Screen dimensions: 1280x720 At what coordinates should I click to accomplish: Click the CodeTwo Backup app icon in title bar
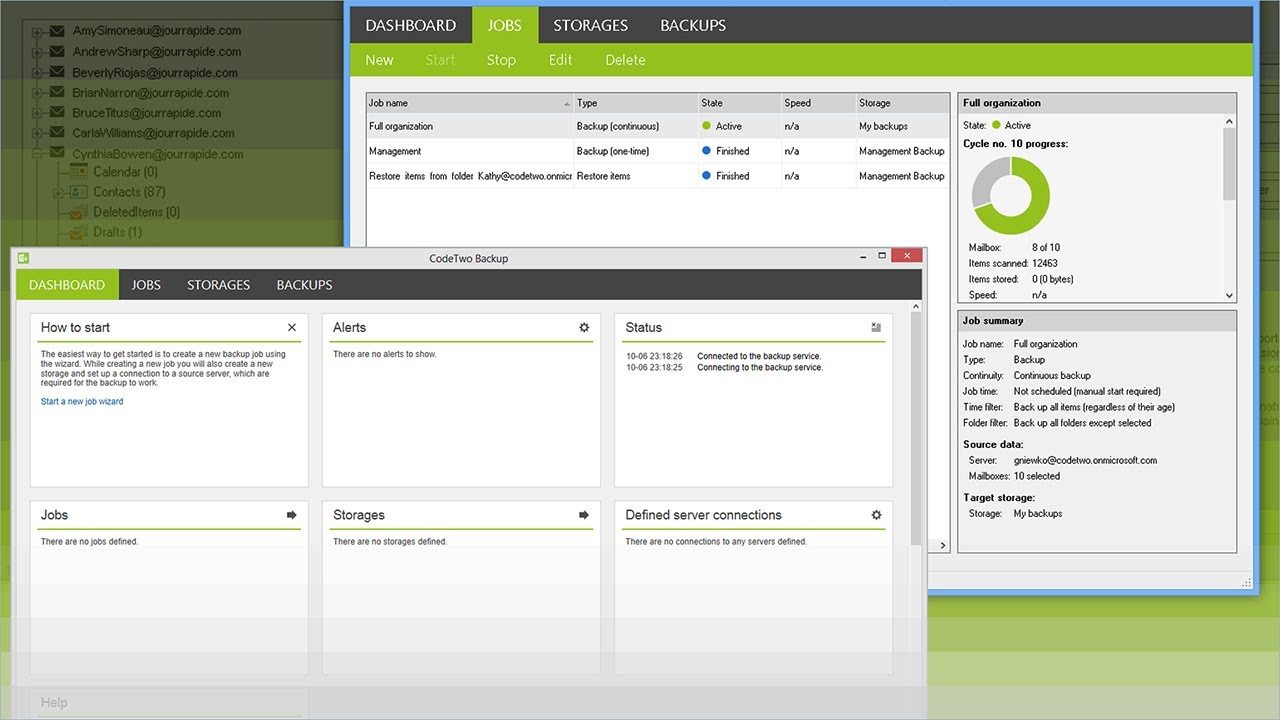(x=23, y=258)
